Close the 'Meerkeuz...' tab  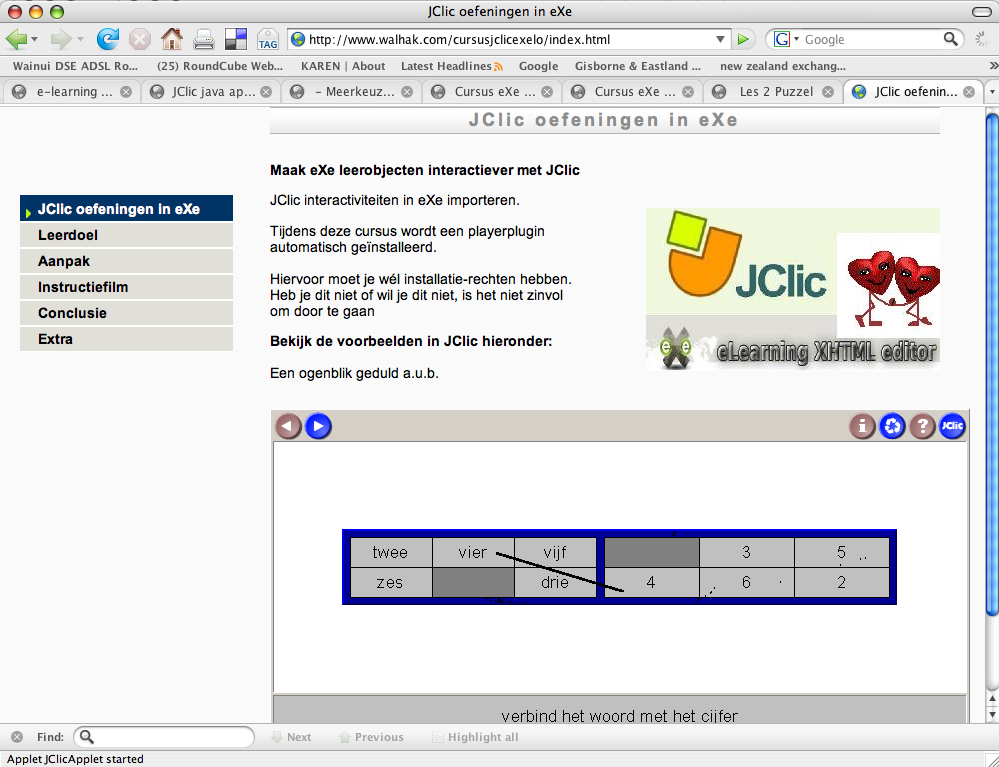(x=407, y=92)
